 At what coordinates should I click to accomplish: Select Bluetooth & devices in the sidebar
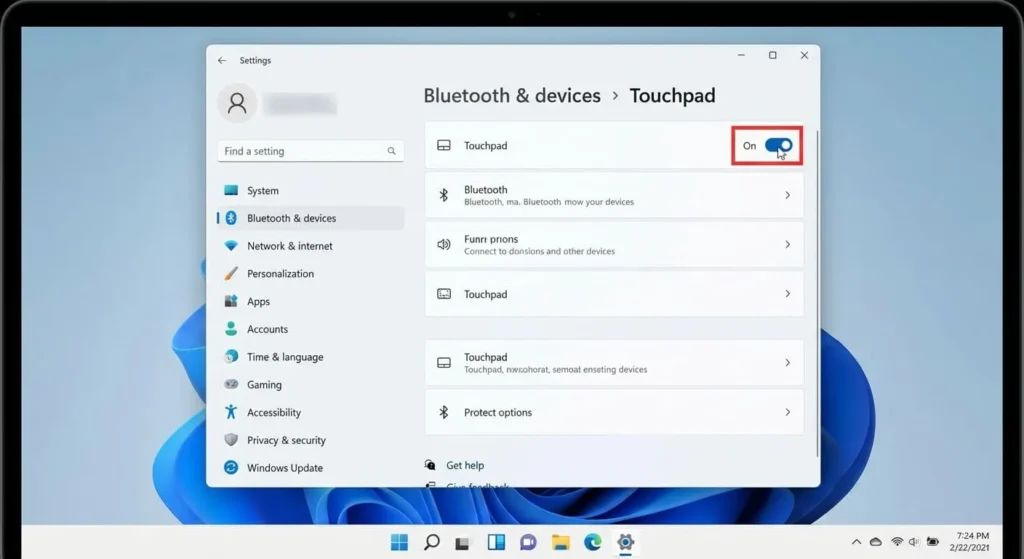coord(310,218)
